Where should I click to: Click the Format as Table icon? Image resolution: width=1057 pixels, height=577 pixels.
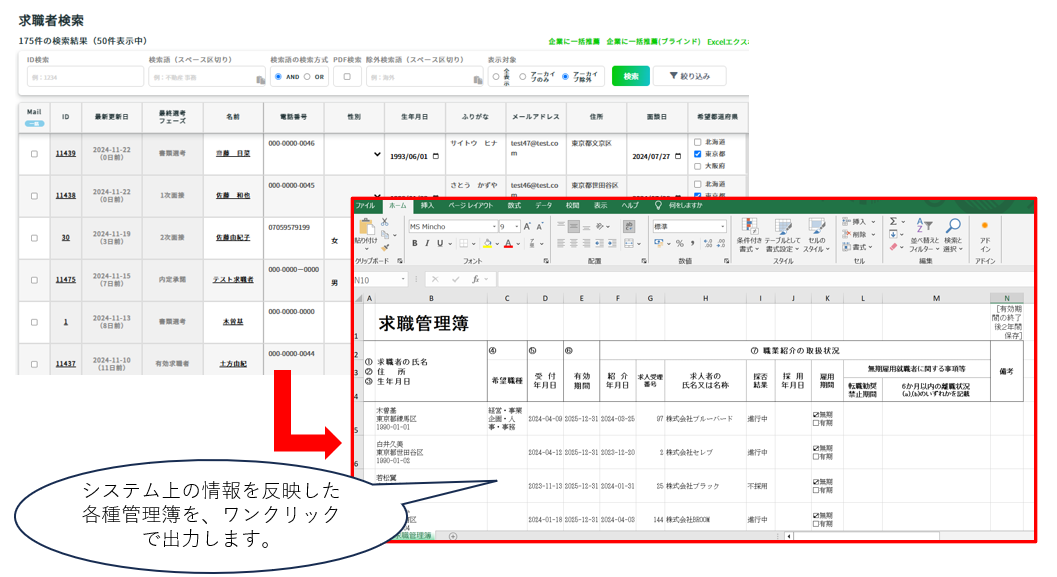(x=782, y=228)
